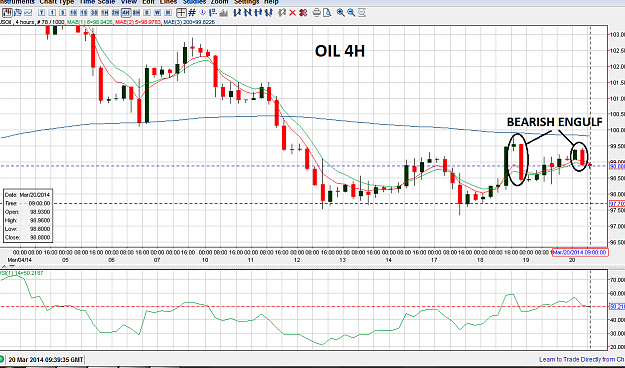Click the 'Mar/04/14' date on time axis
This screenshot has width=625, height=368.
(x=19, y=260)
